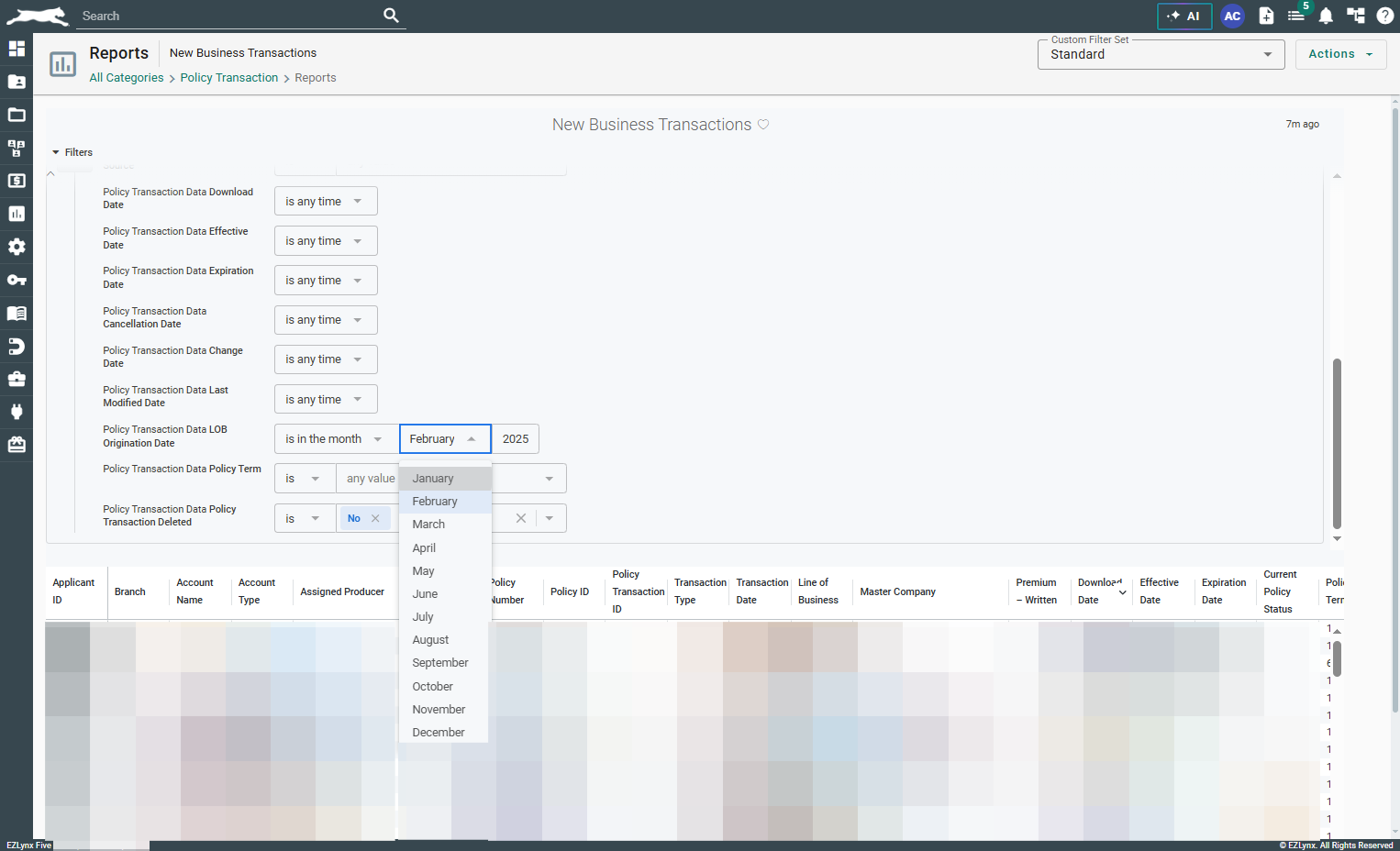Viewport: 1400px width, 851px height.
Task: Click the Assigned Producer column header
Action: [x=342, y=592]
